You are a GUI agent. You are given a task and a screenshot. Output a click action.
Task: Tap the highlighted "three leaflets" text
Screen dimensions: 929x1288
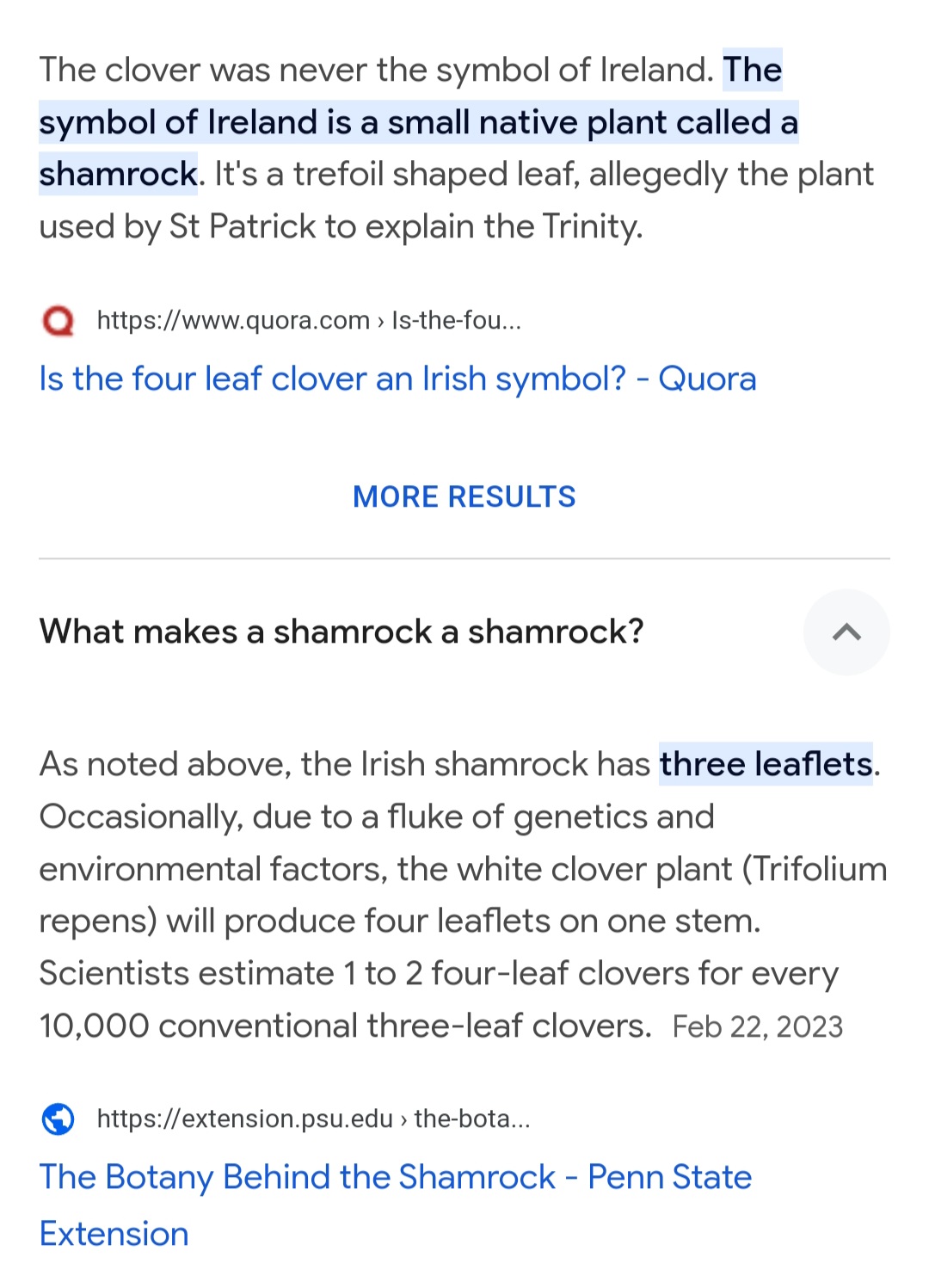tap(766, 765)
